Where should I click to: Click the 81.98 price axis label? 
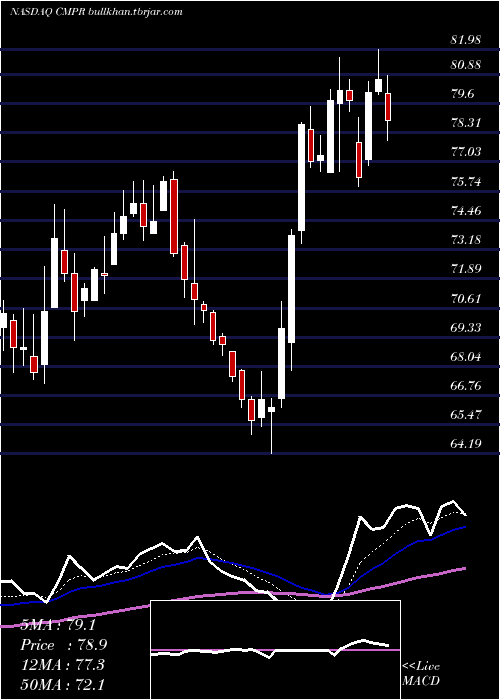(x=466, y=40)
